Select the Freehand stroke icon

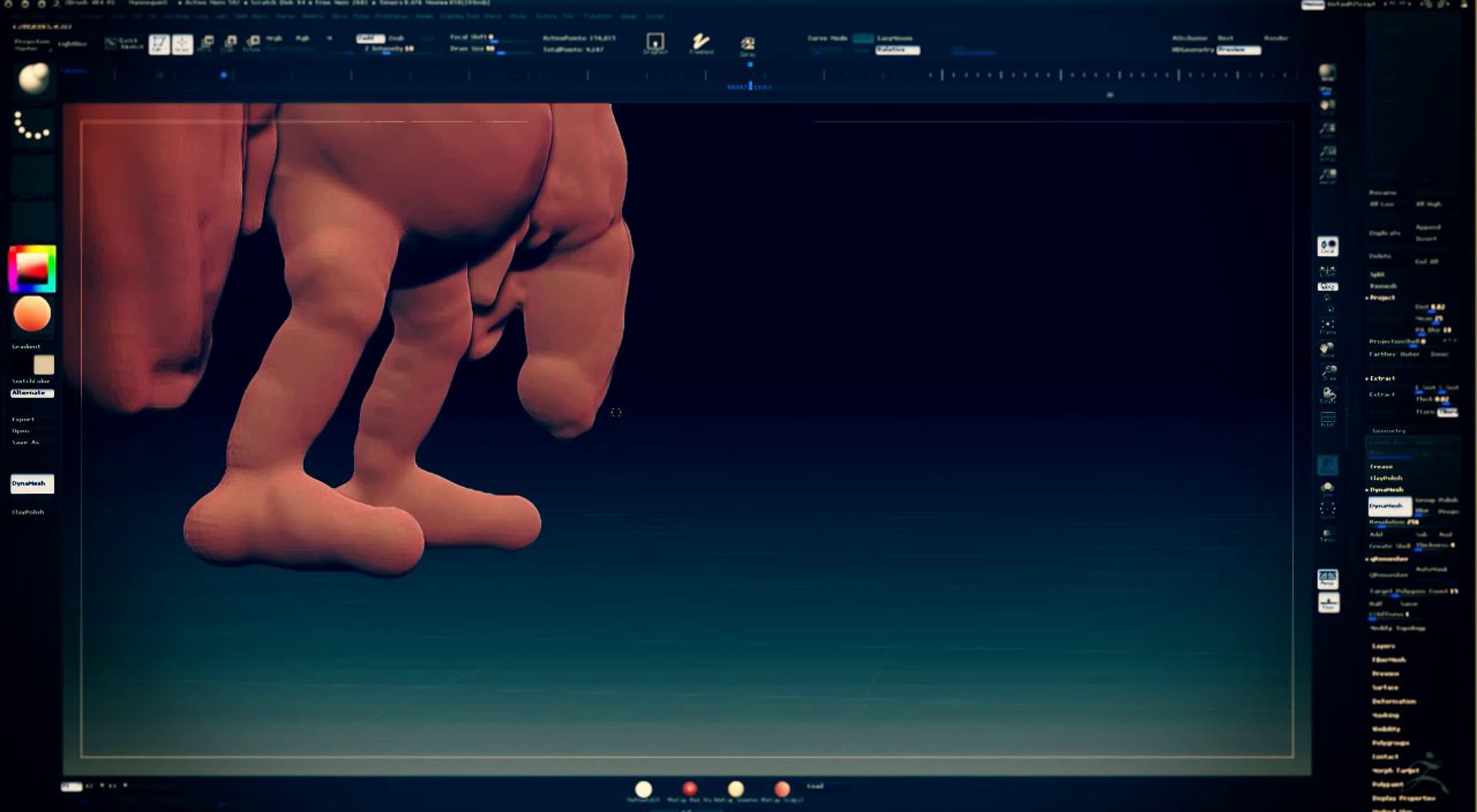tap(701, 42)
